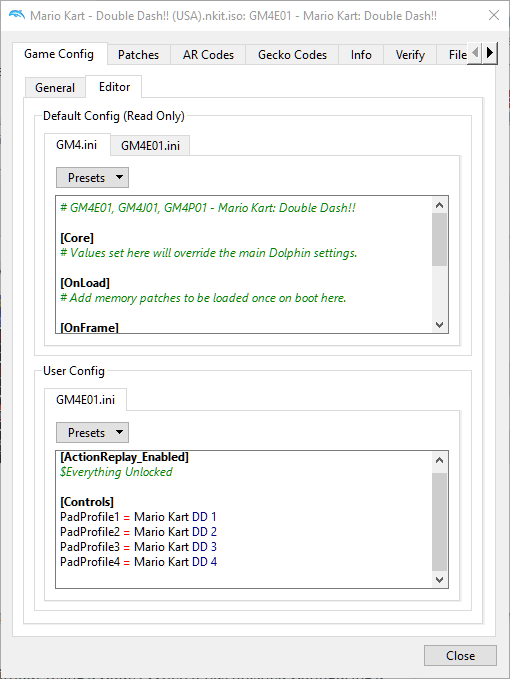The height and width of the screenshot is (679, 510).
Task: Click the [OnFrame] section header
Action: click(x=89, y=327)
